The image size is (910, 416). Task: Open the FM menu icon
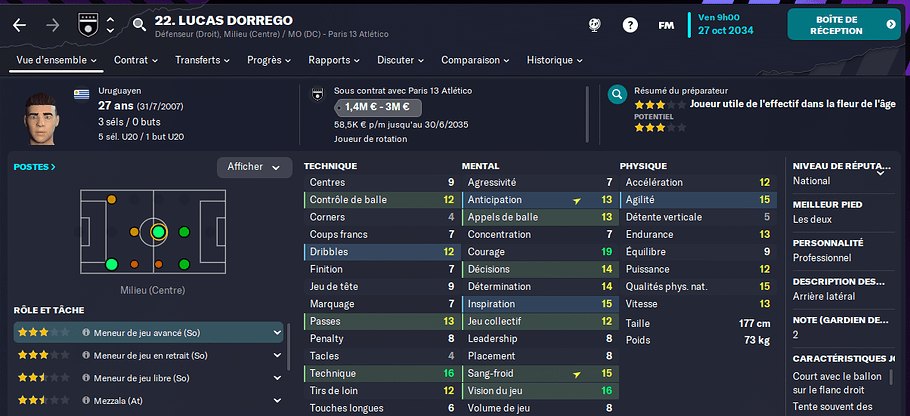(x=666, y=25)
